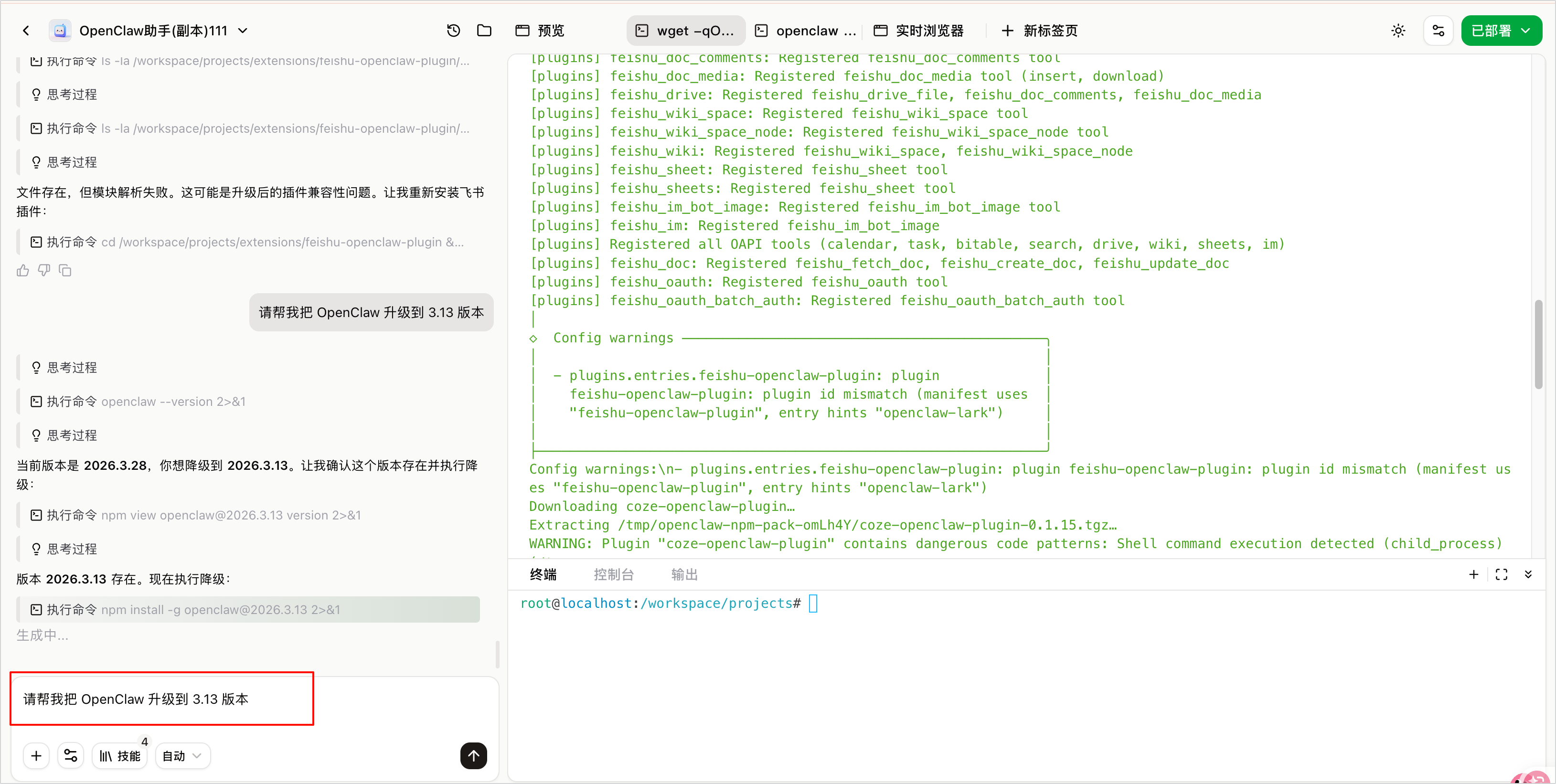This screenshot has width=1556, height=784.
Task: Select the 控制台 bottom panel tab
Action: [614, 574]
